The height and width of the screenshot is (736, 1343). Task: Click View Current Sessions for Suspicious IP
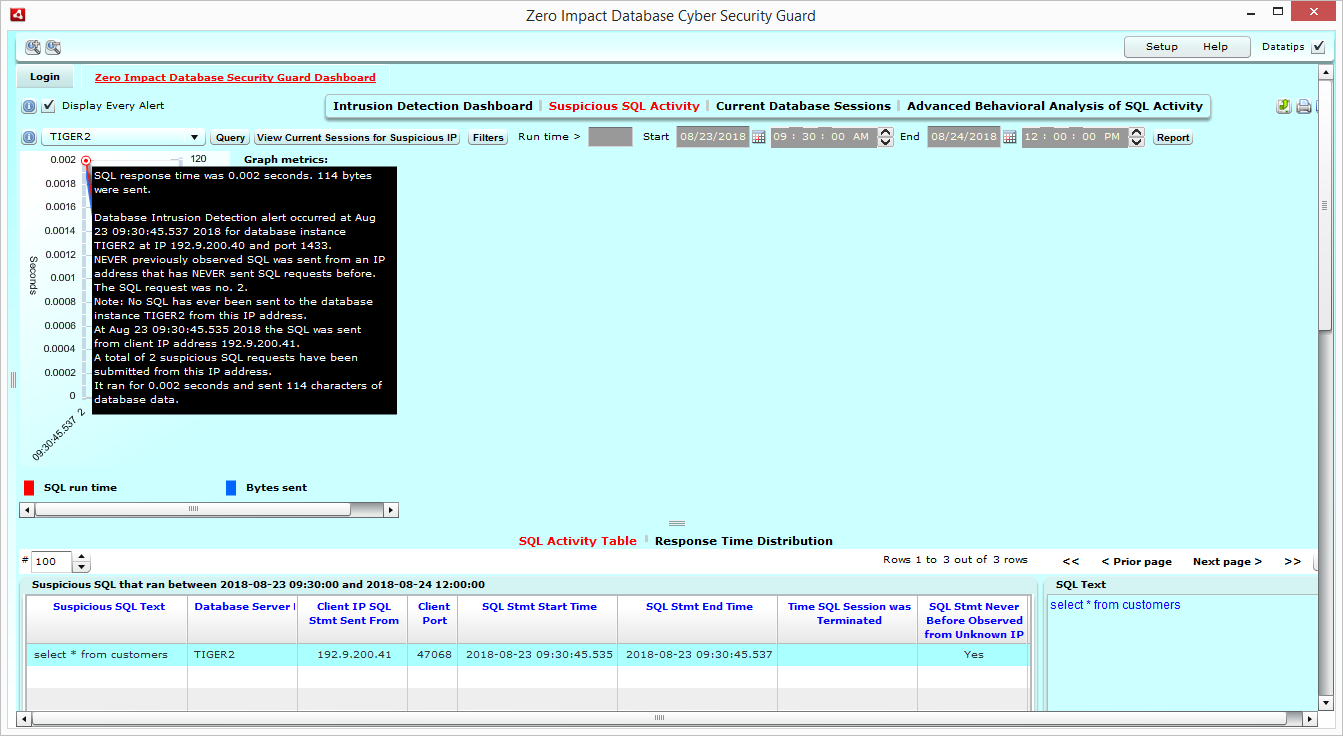click(x=357, y=138)
